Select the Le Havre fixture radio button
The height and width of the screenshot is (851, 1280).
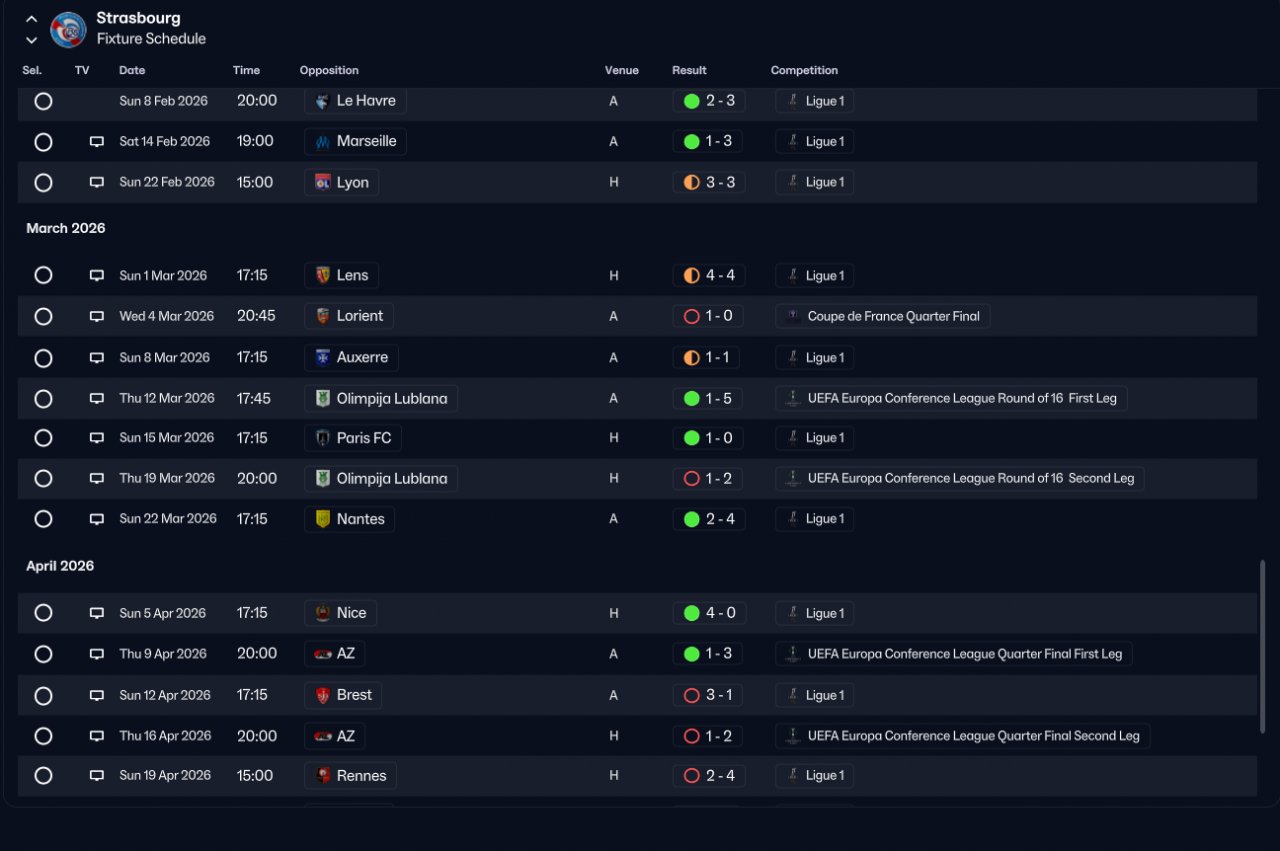(x=43, y=101)
